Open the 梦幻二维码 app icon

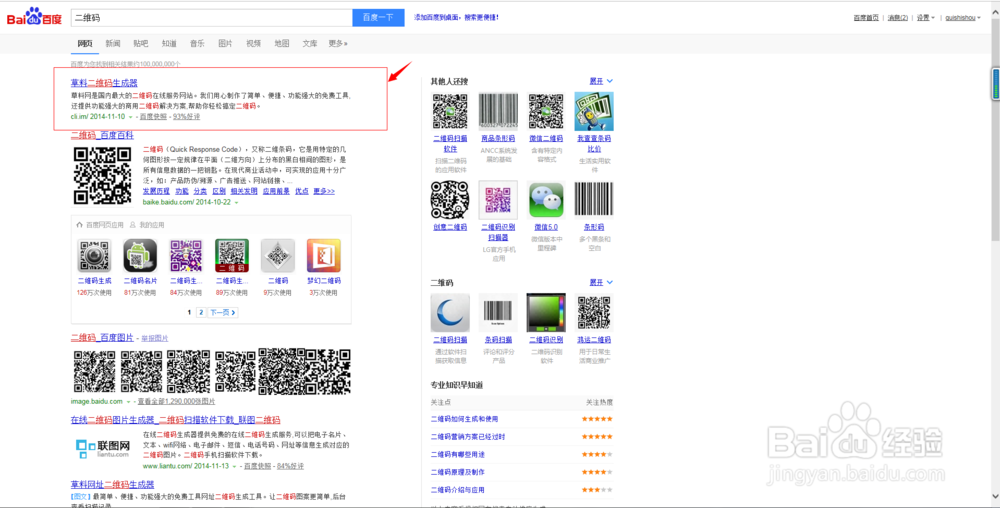point(324,256)
